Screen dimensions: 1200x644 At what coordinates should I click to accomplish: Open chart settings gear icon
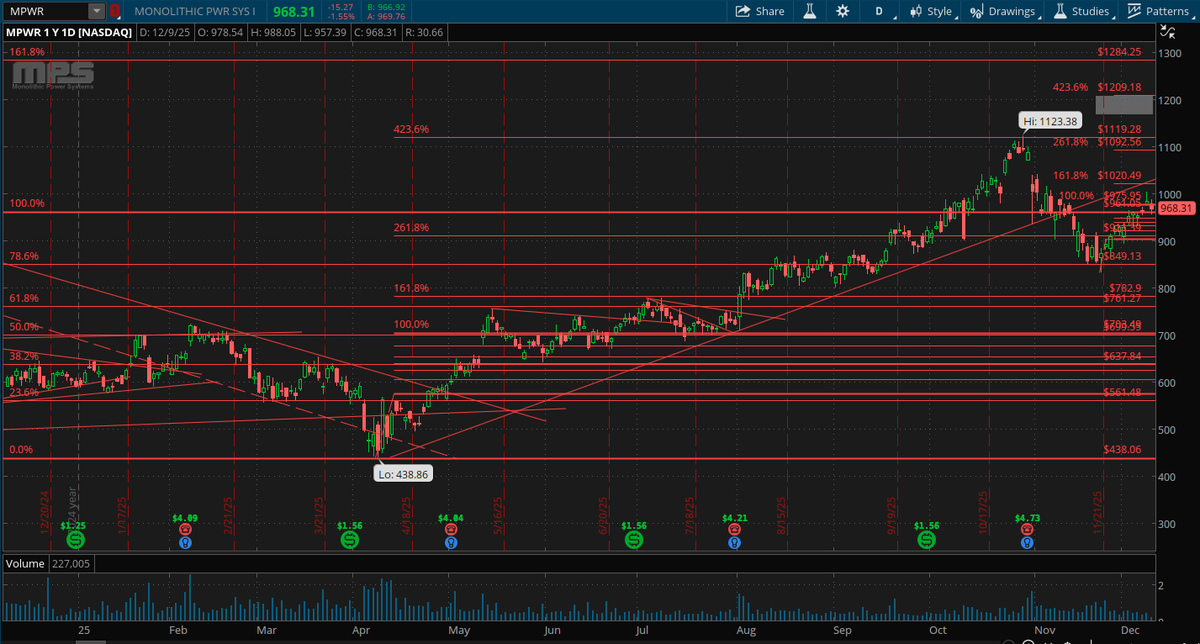pyautogui.click(x=842, y=11)
